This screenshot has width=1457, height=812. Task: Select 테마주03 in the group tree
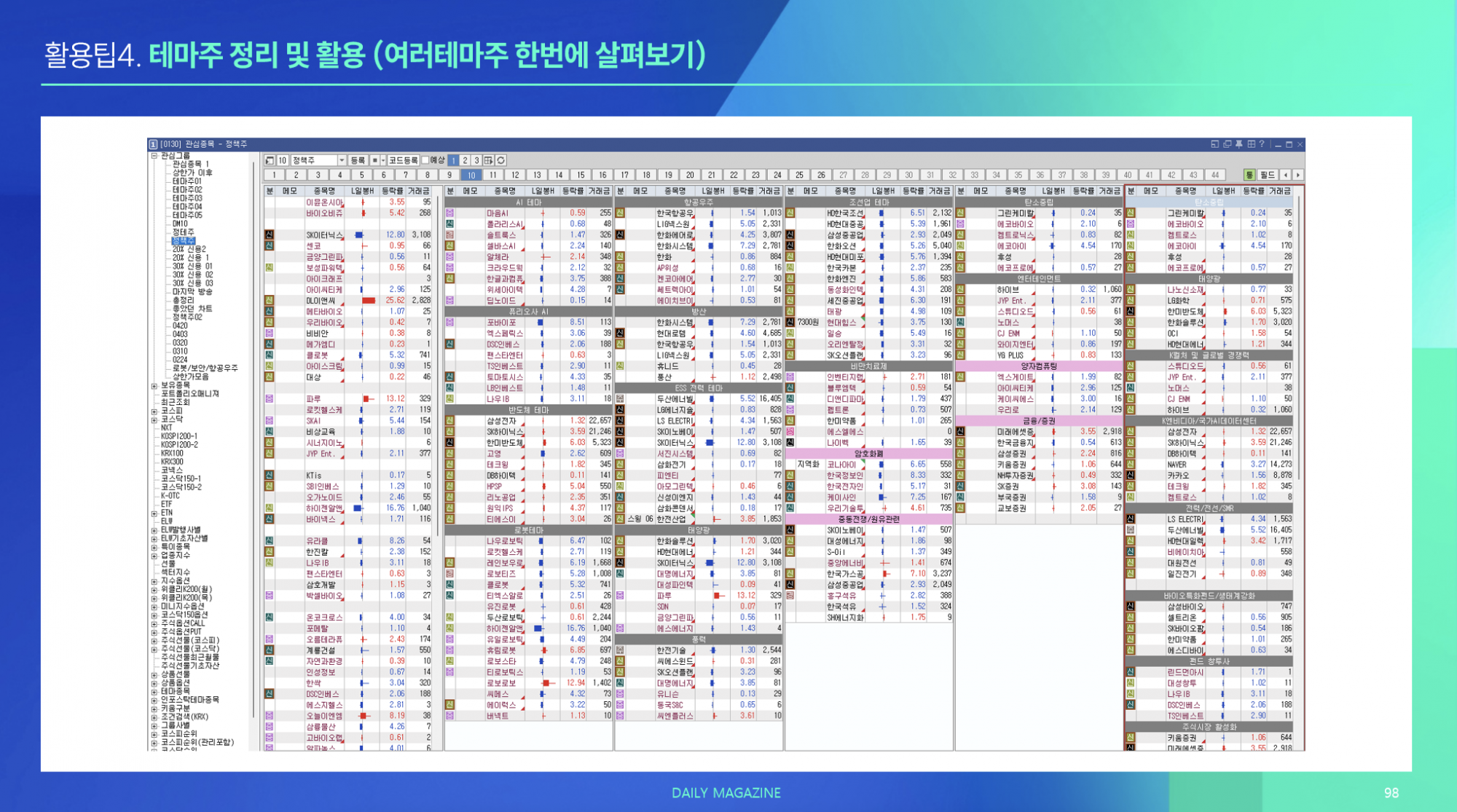(x=187, y=198)
